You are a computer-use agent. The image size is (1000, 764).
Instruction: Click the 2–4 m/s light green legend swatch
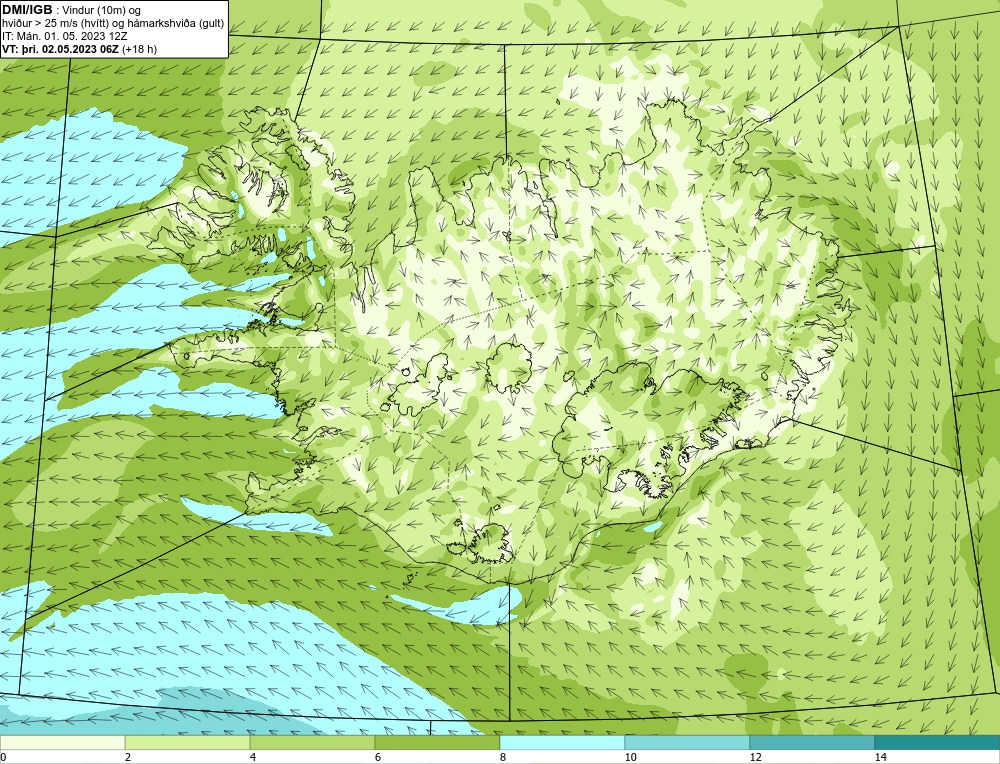tap(188, 742)
